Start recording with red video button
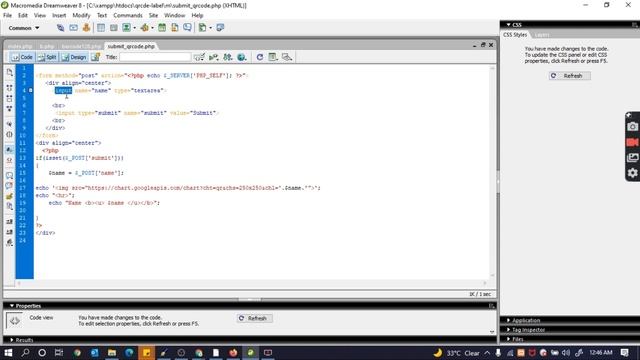This screenshot has height=360, width=640. click(632, 142)
